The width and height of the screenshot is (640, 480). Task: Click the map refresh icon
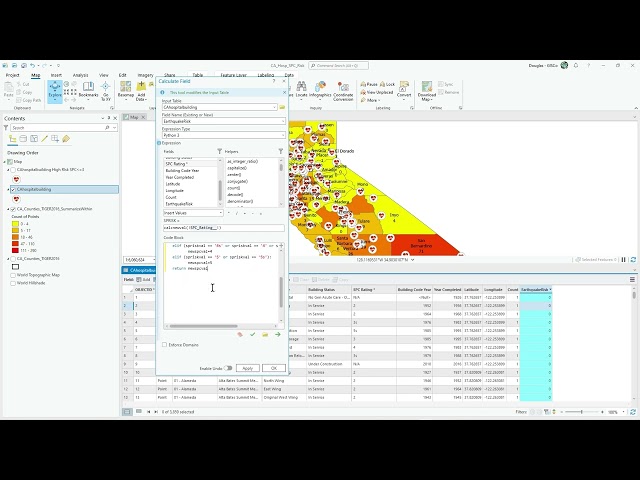[633, 260]
